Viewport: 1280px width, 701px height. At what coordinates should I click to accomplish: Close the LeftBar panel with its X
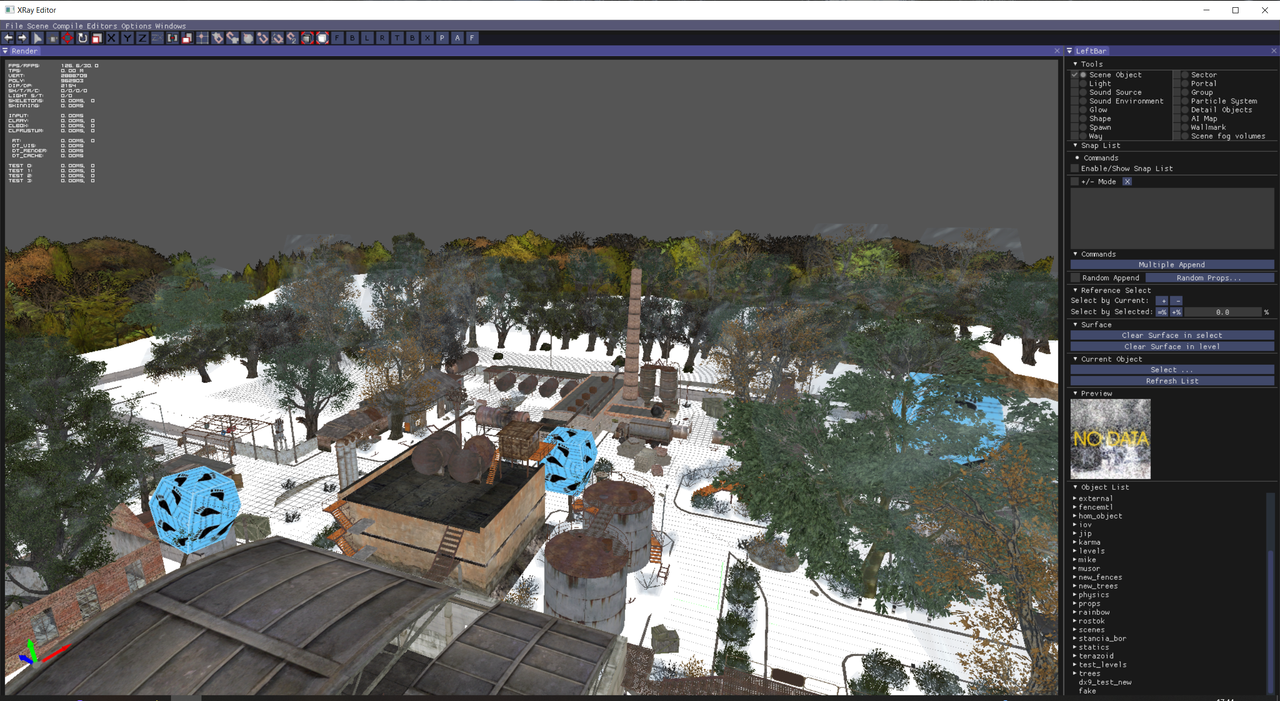pyautogui.click(x=1274, y=51)
